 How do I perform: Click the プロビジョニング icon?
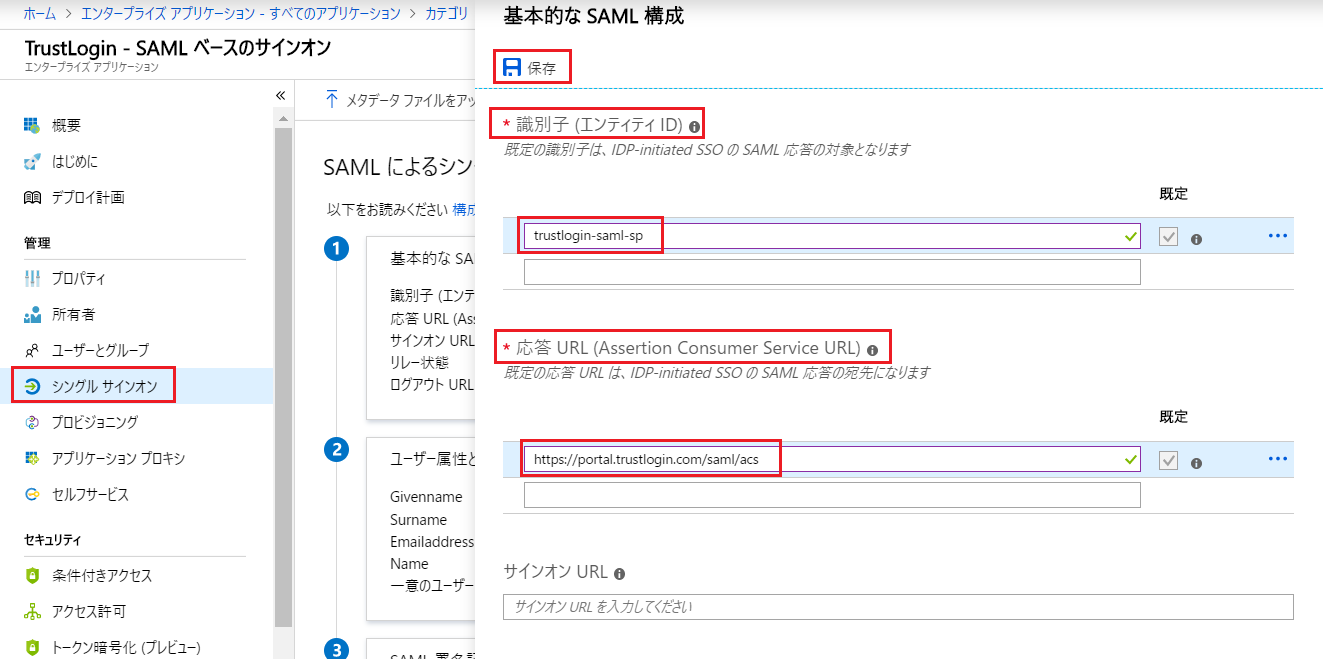click(32, 422)
